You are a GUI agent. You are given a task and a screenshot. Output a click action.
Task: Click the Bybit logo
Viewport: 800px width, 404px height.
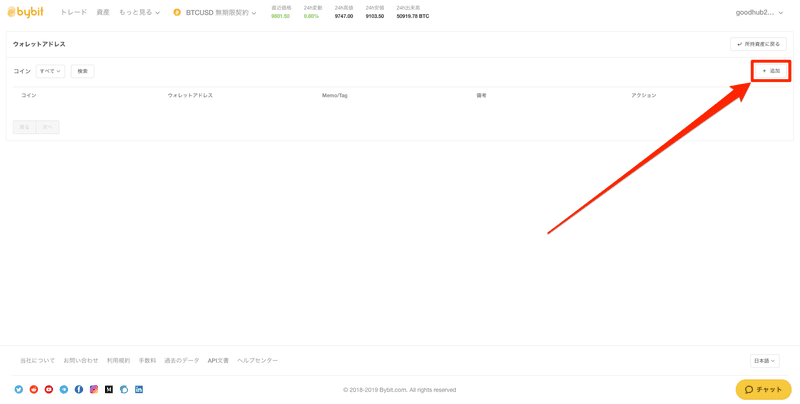coord(25,12)
